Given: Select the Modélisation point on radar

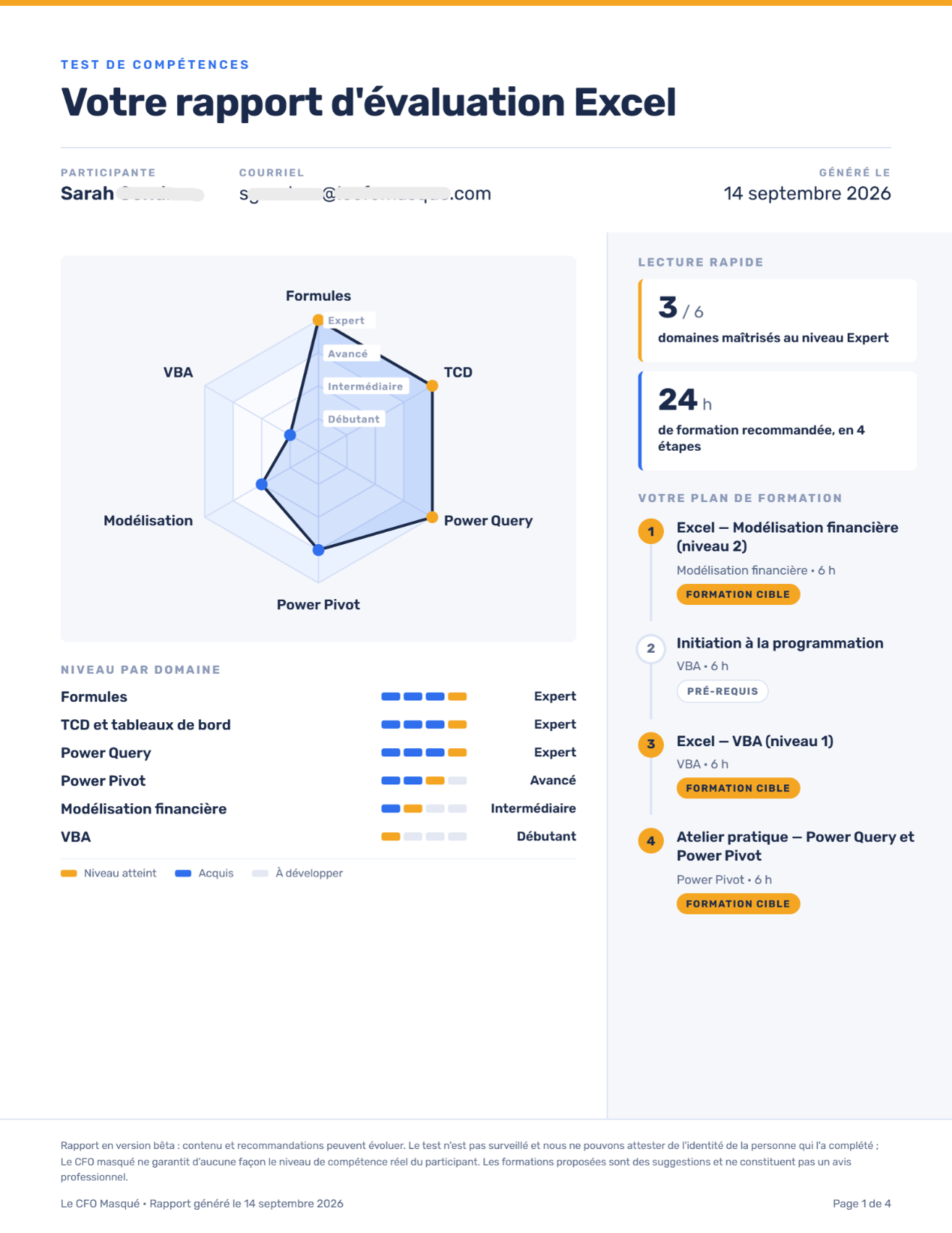Looking at the screenshot, I should [x=262, y=484].
